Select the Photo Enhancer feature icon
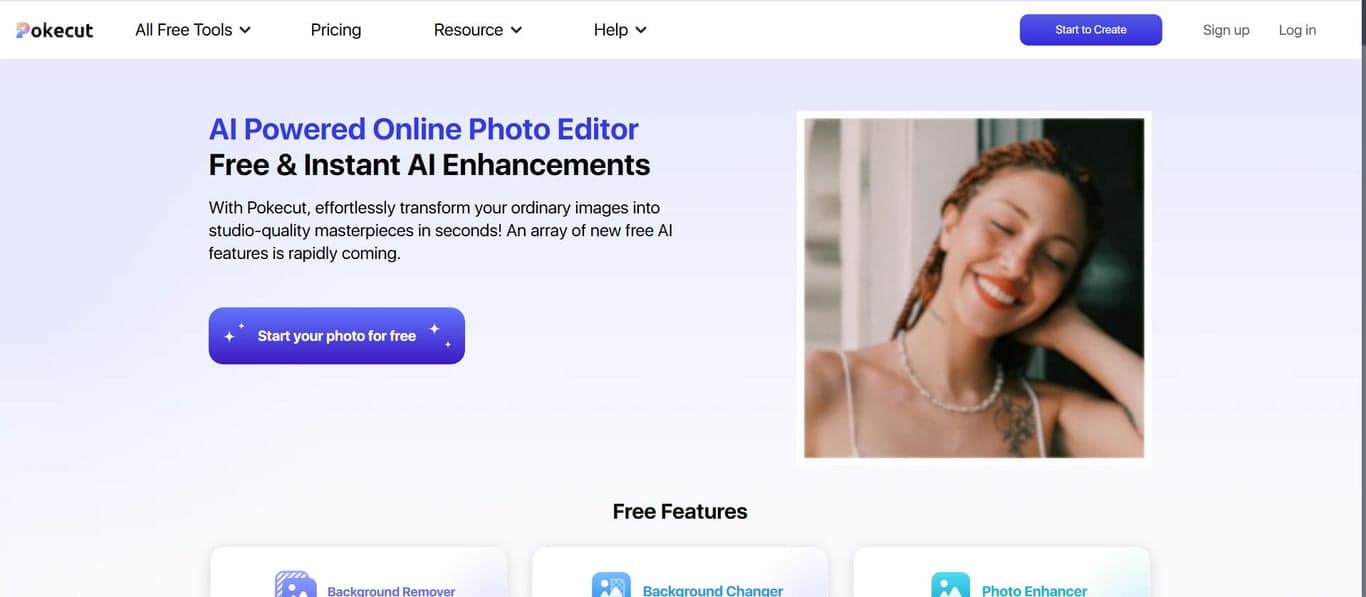 pos(950,585)
